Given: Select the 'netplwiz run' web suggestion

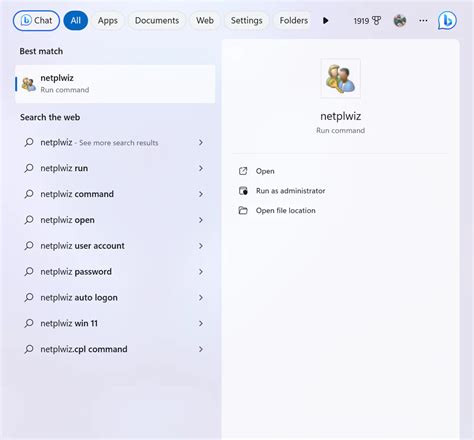Looking at the screenshot, I should (115, 168).
